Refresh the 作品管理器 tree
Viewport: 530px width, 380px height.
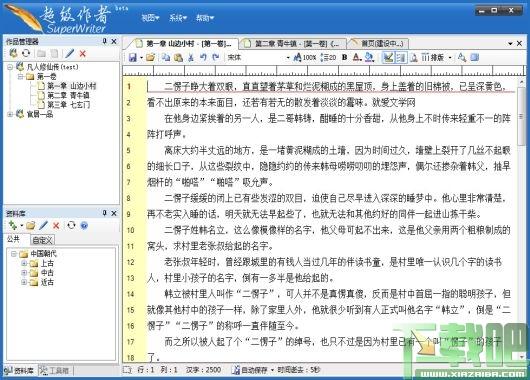26,53
